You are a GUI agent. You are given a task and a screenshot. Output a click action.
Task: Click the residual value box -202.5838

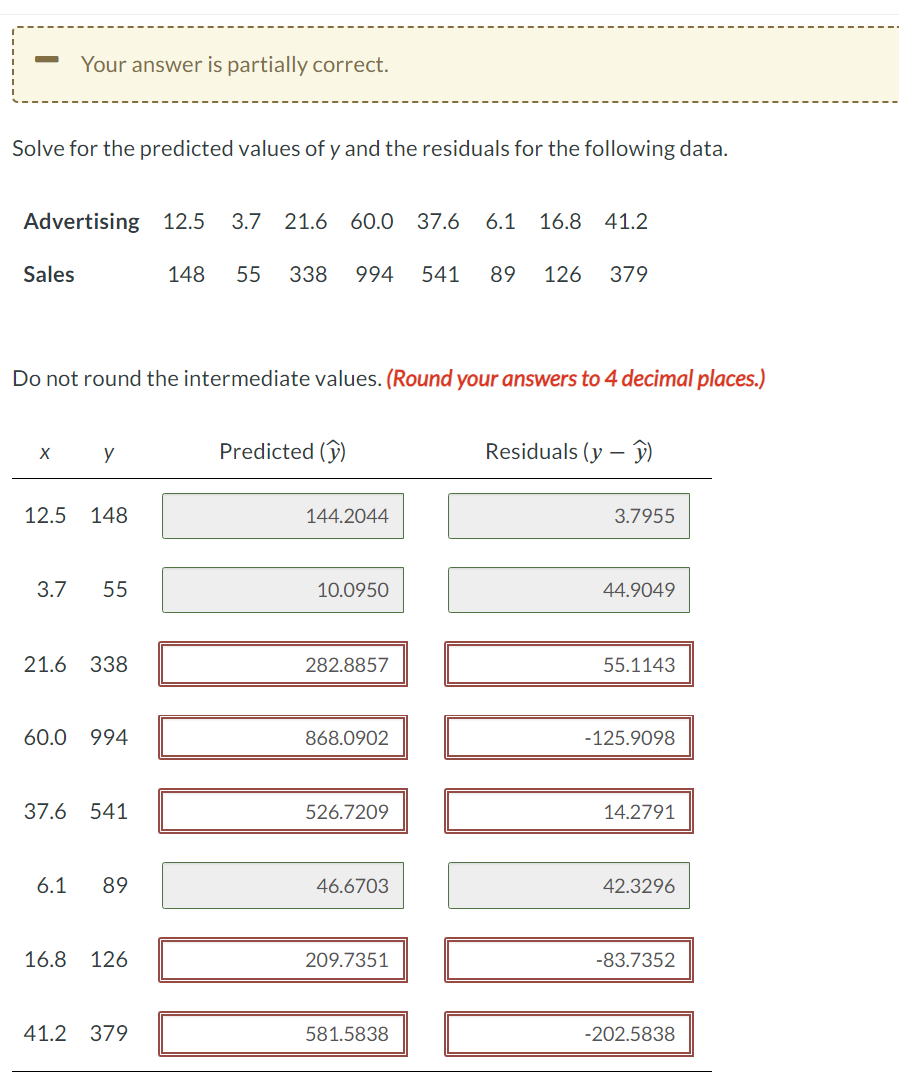569,1034
